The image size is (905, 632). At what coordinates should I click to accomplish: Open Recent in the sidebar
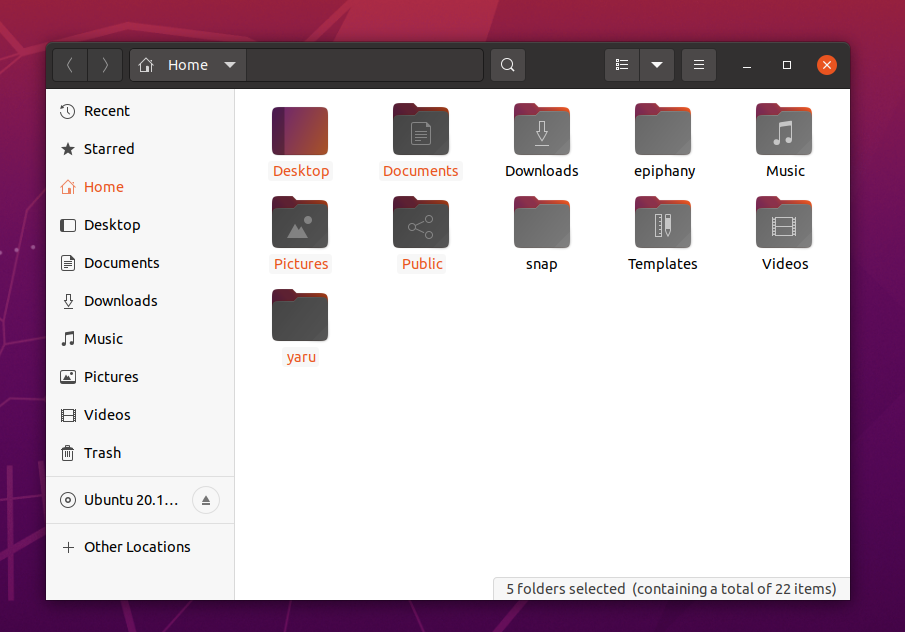[x=140, y=111]
